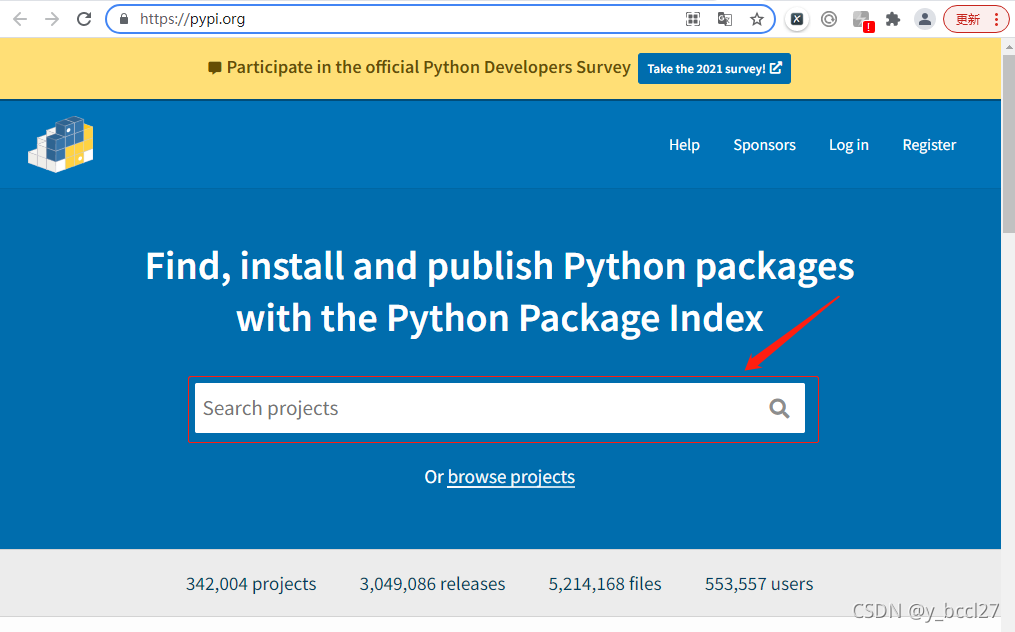
Task: Click the 5,214,168 files statistic
Action: [x=605, y=584]
